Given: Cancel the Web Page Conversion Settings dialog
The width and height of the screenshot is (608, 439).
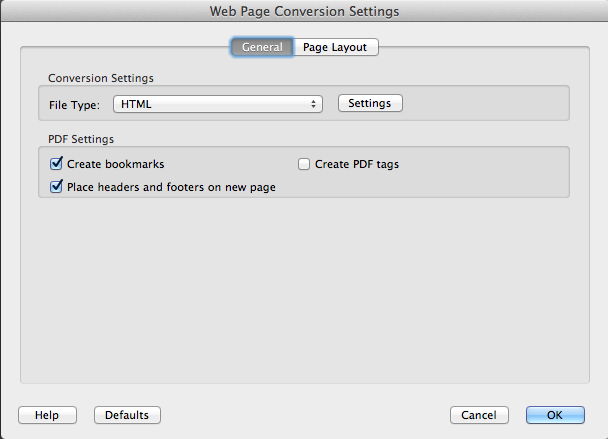Looking at the screenshot, I should point(479,415).
